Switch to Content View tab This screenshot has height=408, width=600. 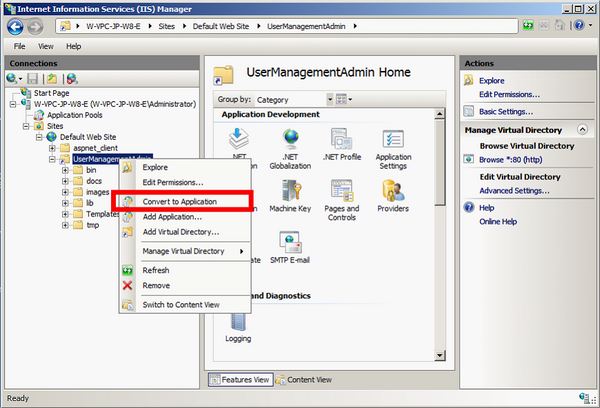[303, 380]
